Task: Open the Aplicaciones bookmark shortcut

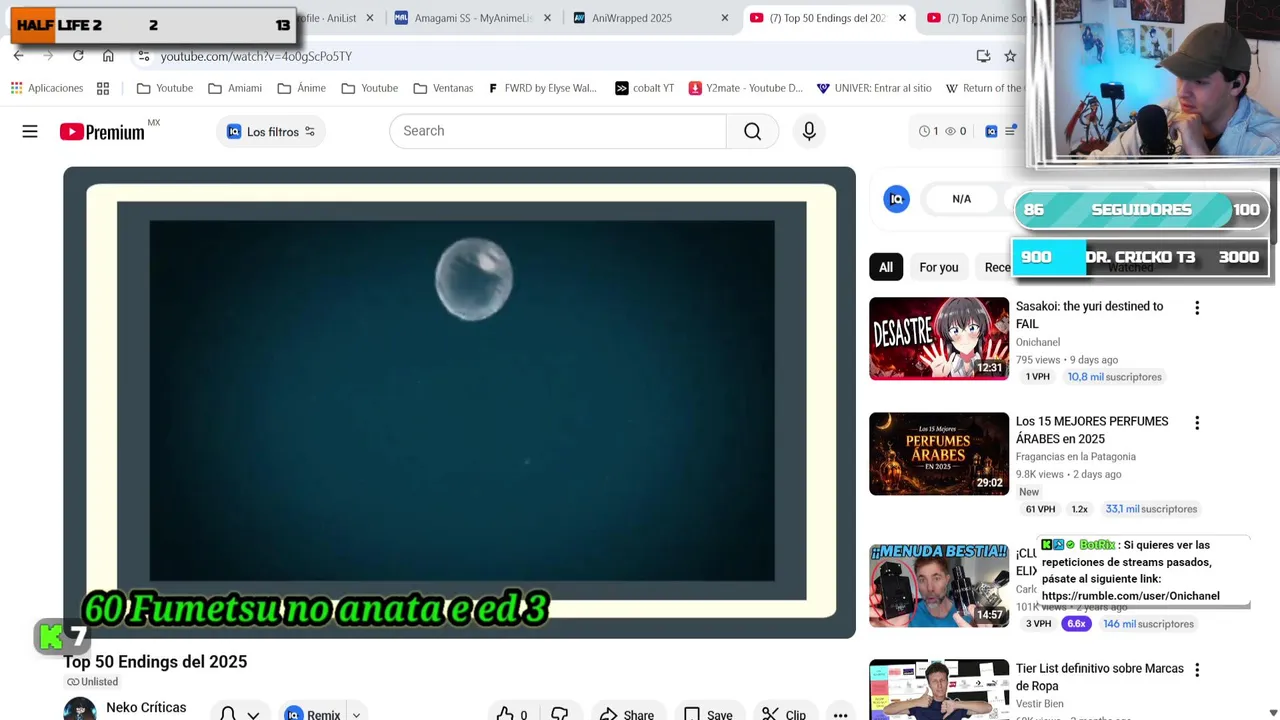Action: [x=47, y=88]
